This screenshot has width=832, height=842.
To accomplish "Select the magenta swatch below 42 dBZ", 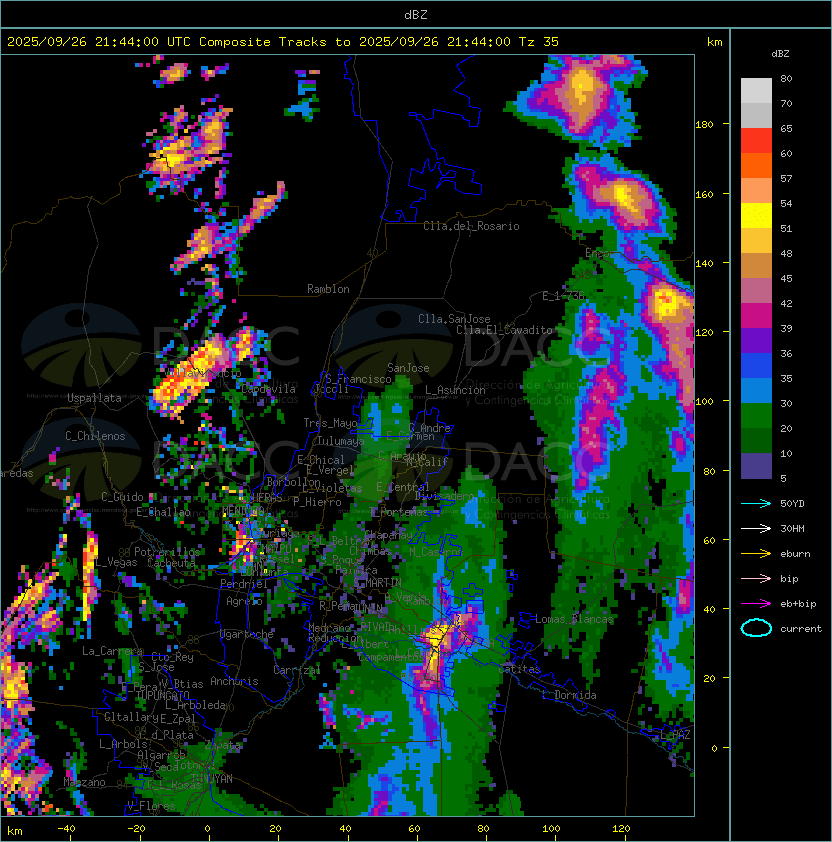I will click(756, 316).
